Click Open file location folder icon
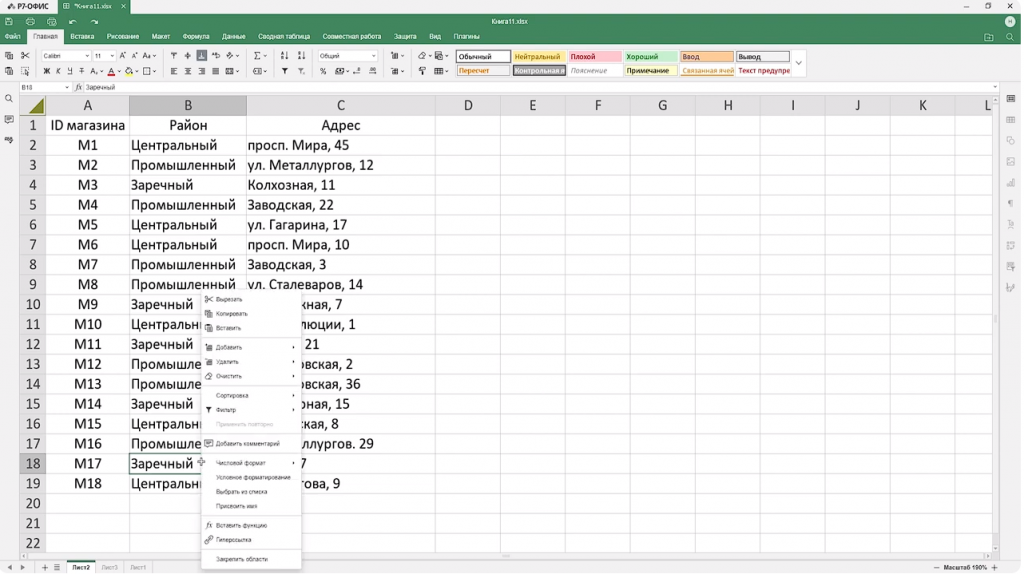Screen dimensions: 1024x574 tap(989, 37)
